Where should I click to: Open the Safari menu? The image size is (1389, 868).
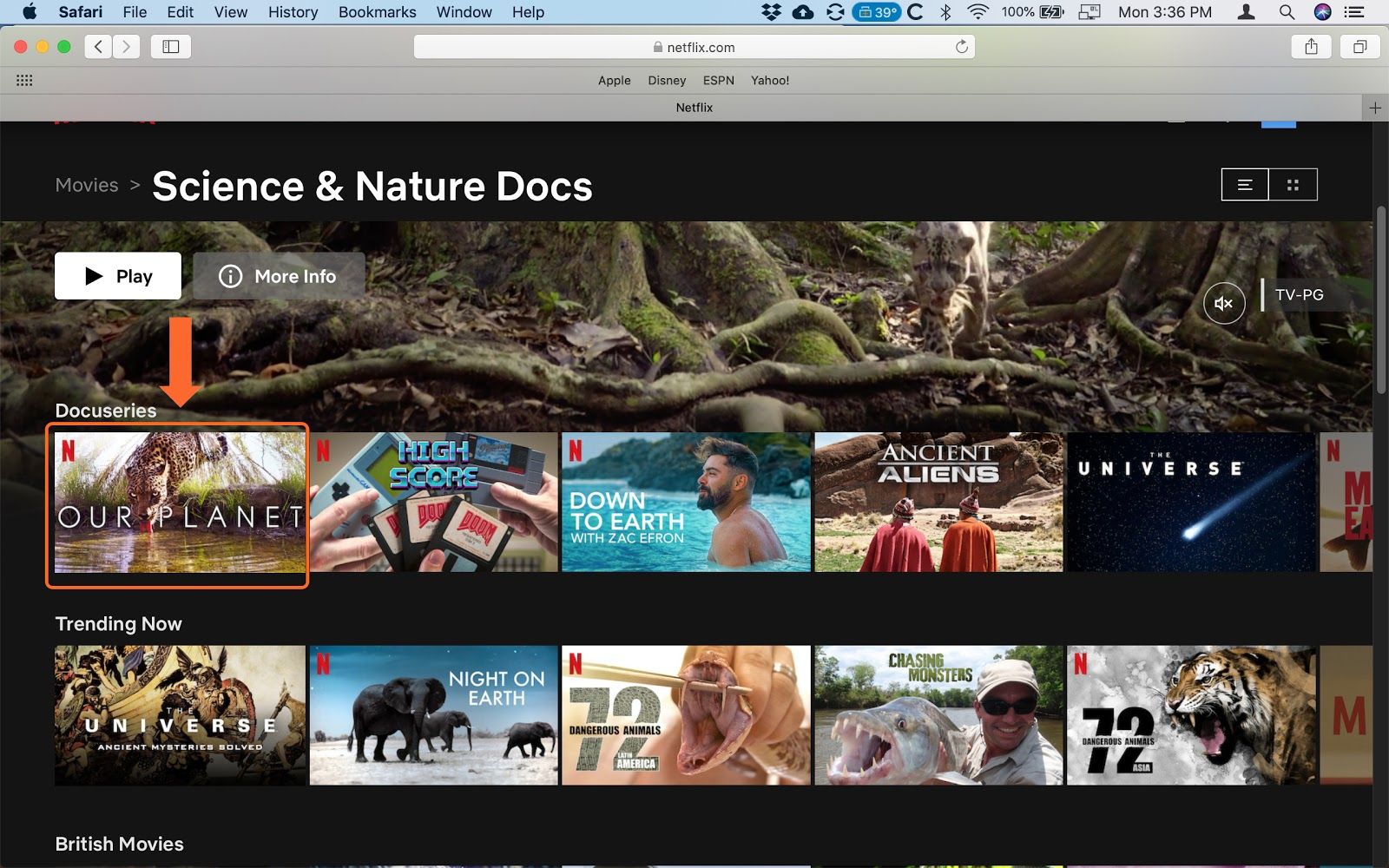pos(81,11)
